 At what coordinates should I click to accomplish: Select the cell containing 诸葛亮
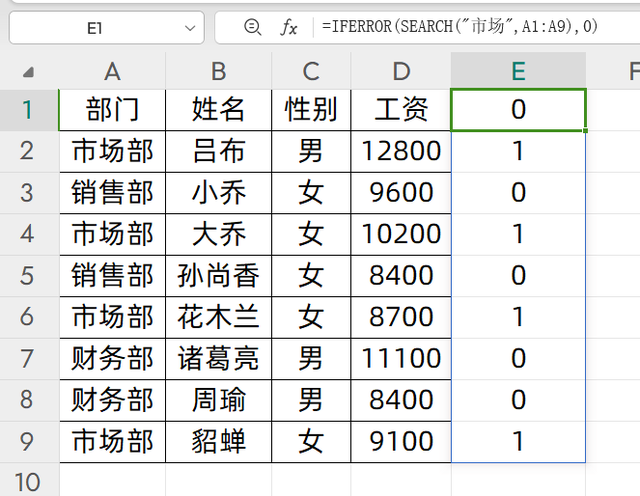pyautogui.click(x=218, y=357)
